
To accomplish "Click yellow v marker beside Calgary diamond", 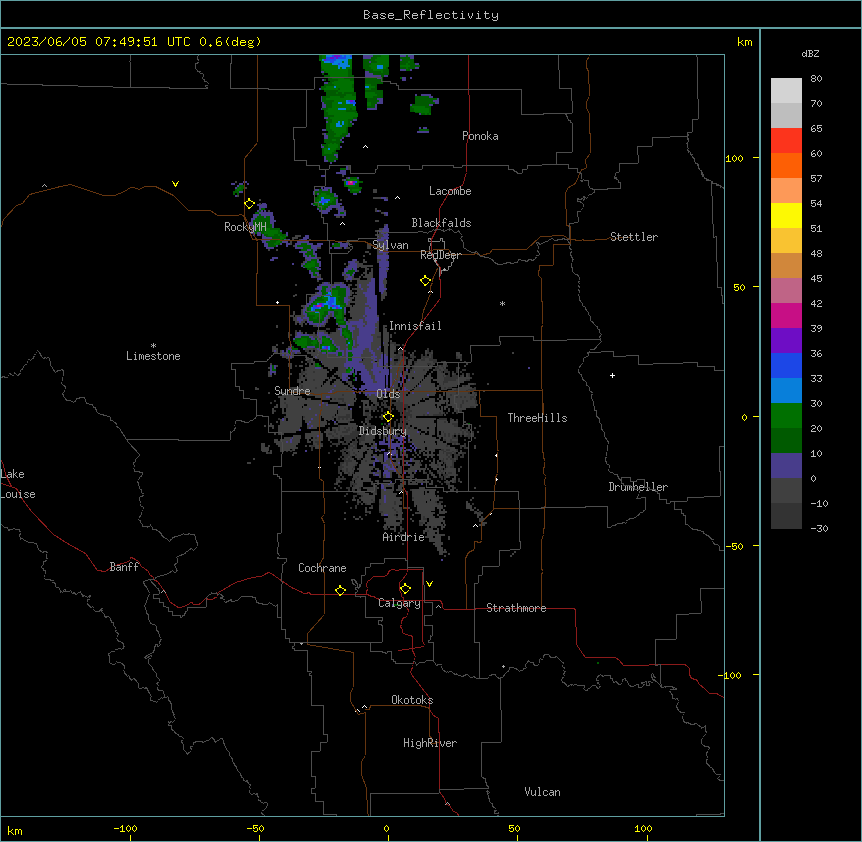I will pos(429,584).
